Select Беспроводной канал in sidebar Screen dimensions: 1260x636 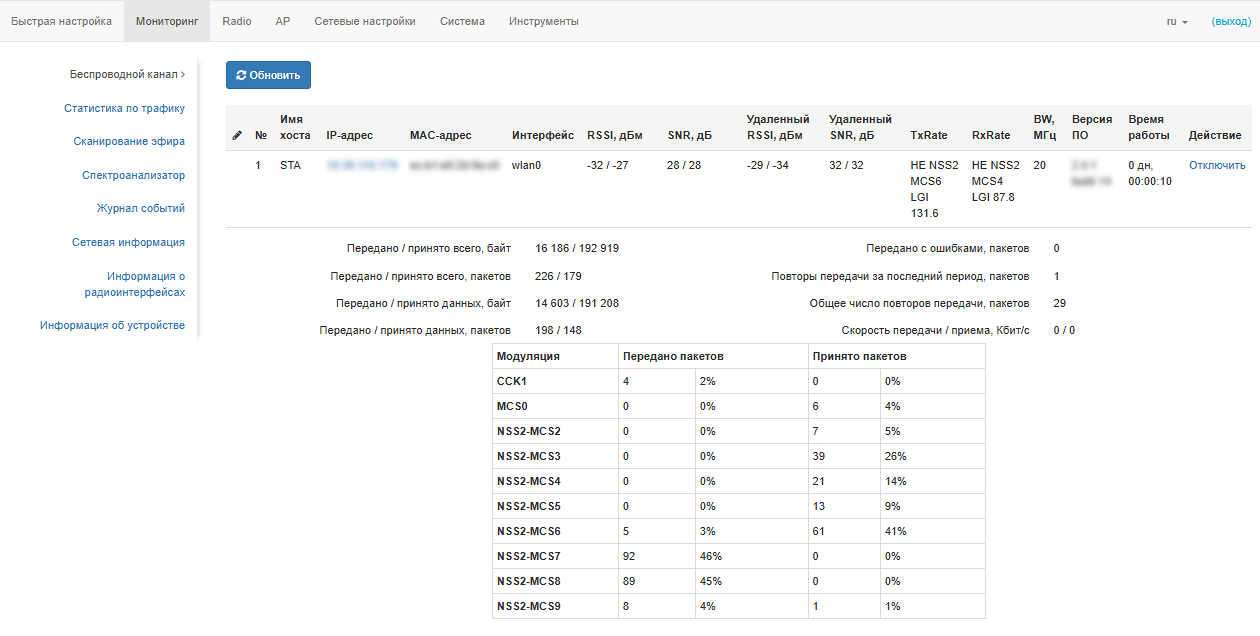(127, 74)
